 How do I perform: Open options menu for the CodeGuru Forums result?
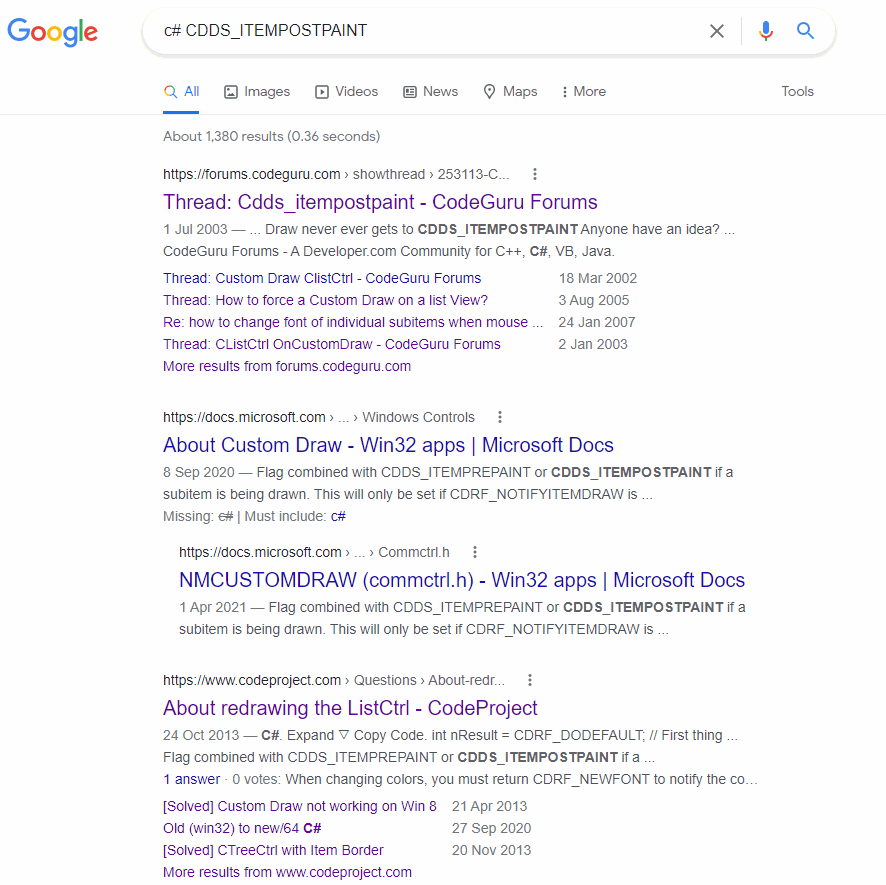point(535,173)
